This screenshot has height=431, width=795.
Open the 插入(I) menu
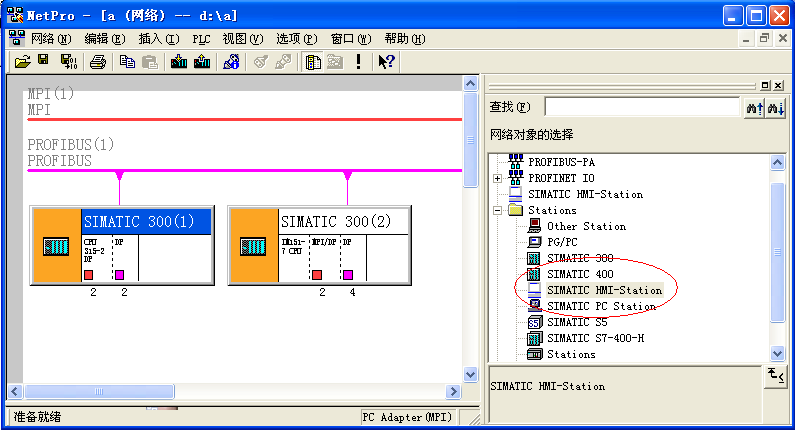click(x=159, y=39)
